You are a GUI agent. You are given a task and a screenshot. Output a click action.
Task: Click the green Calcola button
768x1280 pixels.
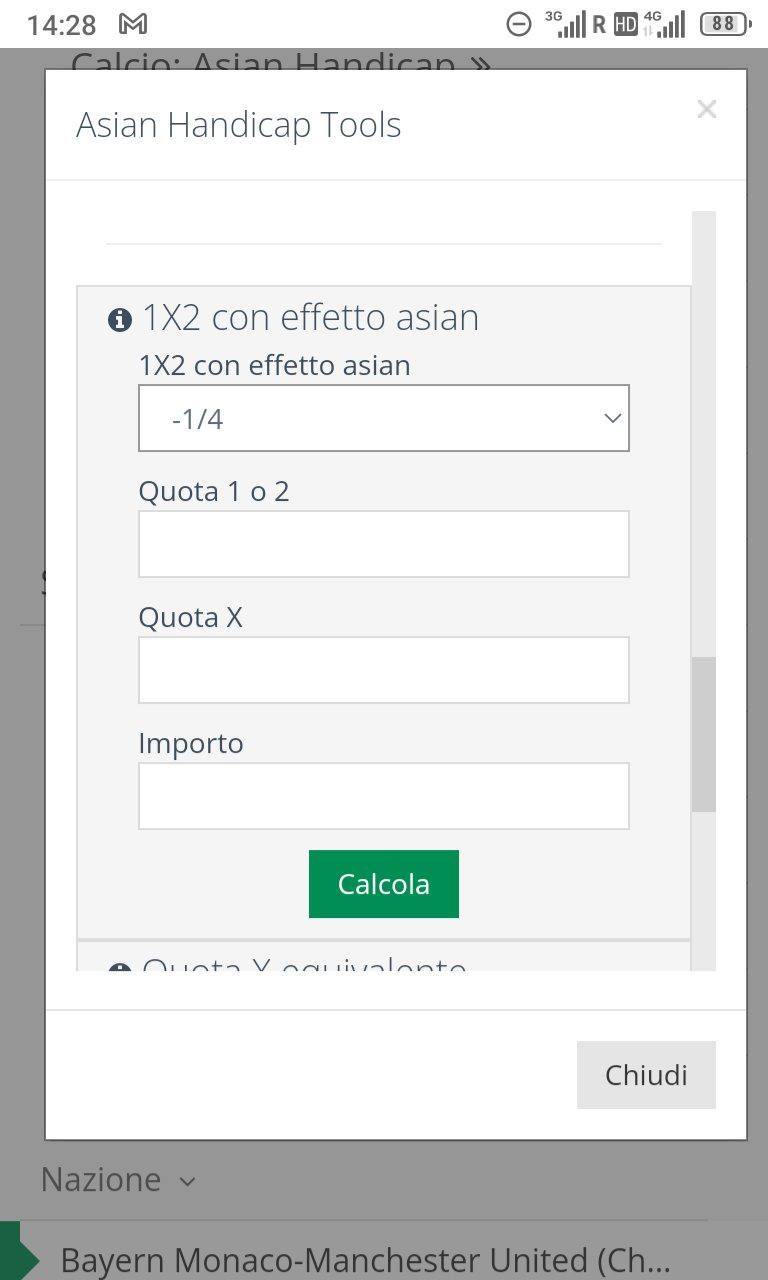click(x=384, y=884)
